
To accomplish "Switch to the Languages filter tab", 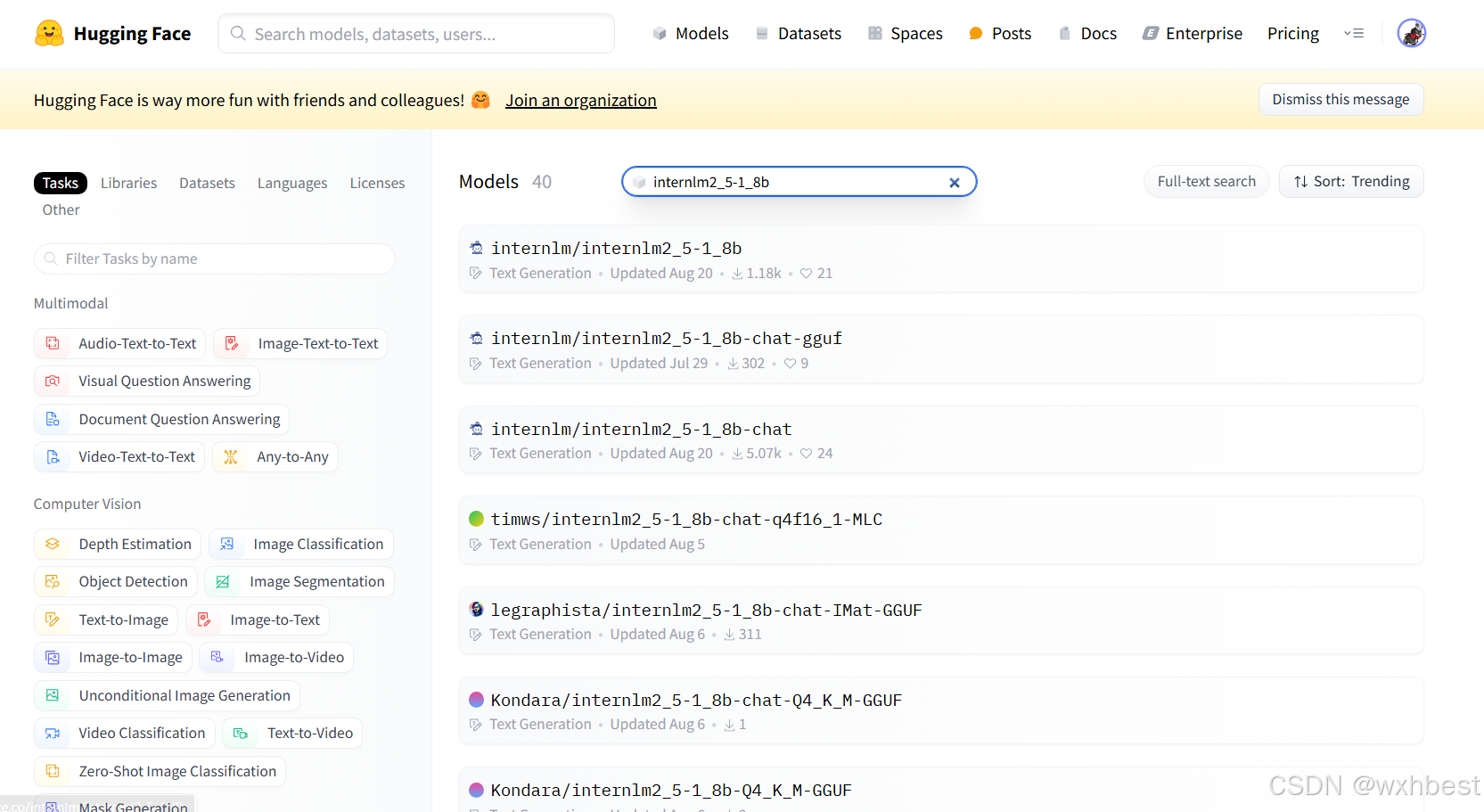I will (292, 183).
